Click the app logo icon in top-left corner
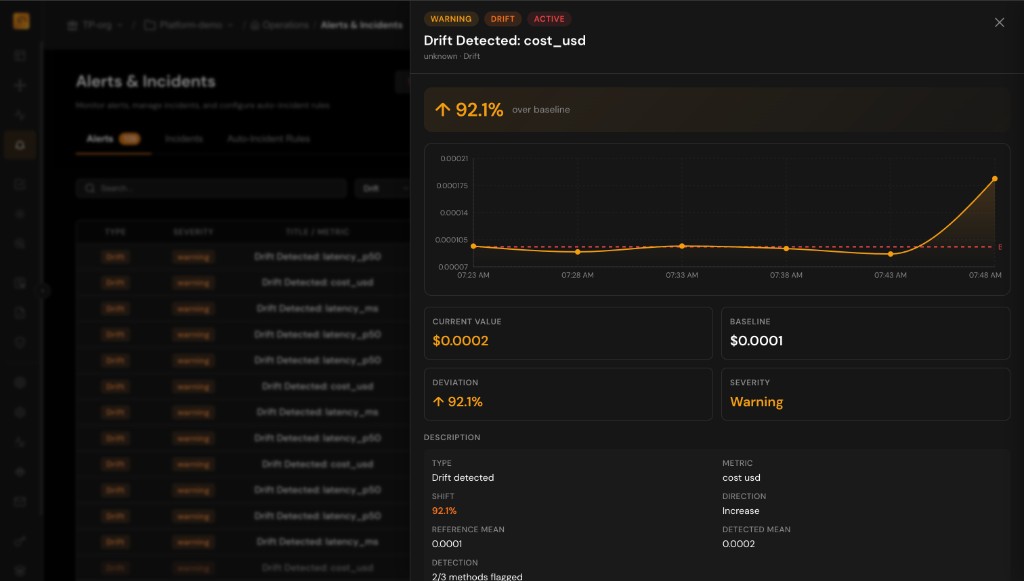This screenshot has width=1024, height=581. click(x=20, y=20)
